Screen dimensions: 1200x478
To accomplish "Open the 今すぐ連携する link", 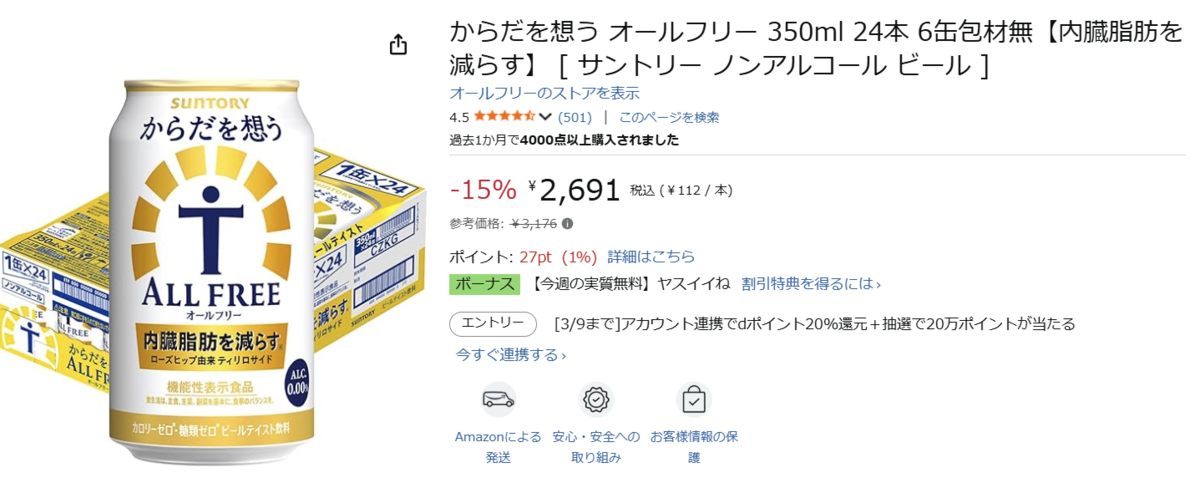I will pos(511,355).
